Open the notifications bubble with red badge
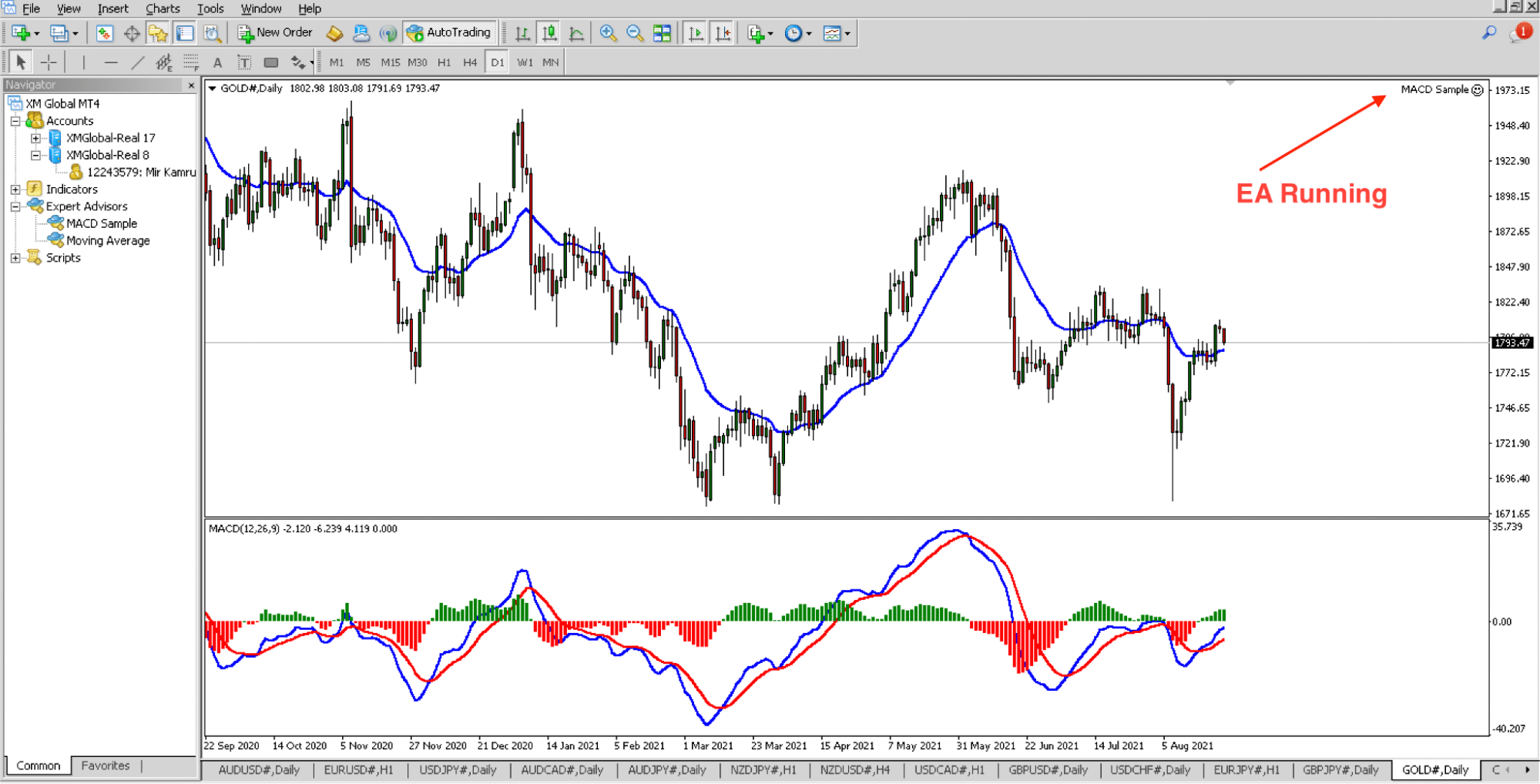Viewport: 1540px width, 784px height. click(x=1520, y=33)
